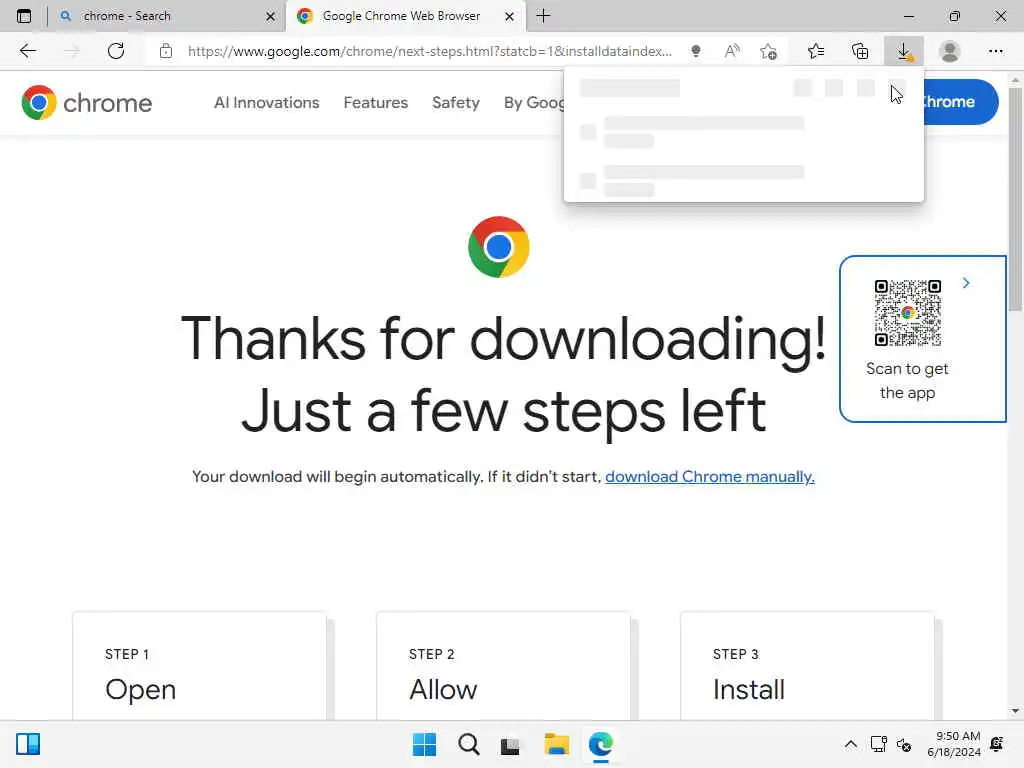
Task: Open the Features menu item
Action: 376,103
